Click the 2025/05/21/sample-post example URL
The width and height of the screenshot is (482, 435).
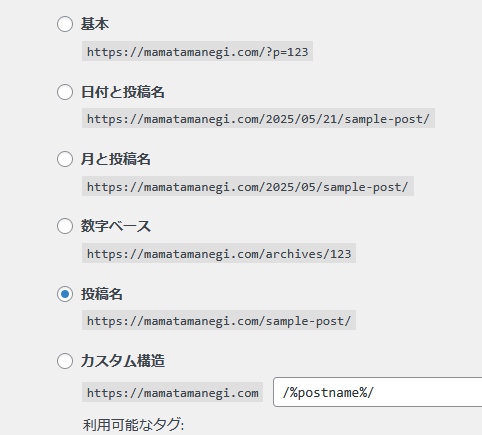tap(258, 118)
